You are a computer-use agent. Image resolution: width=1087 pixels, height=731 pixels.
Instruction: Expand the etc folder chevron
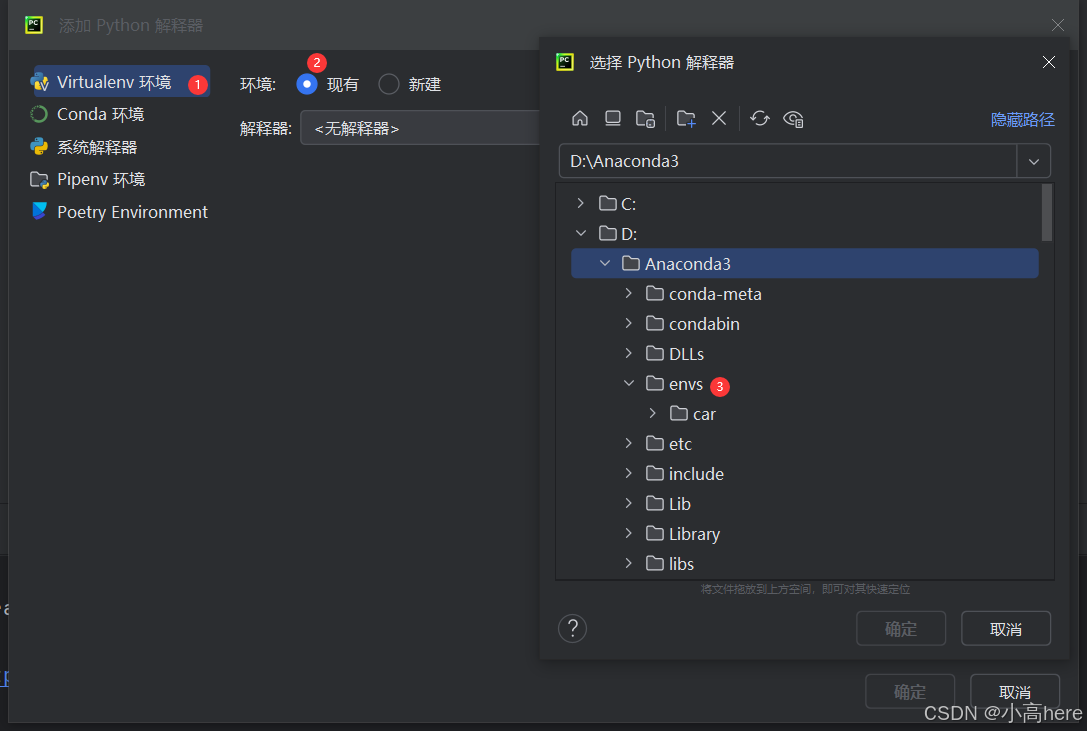[629, 443]
